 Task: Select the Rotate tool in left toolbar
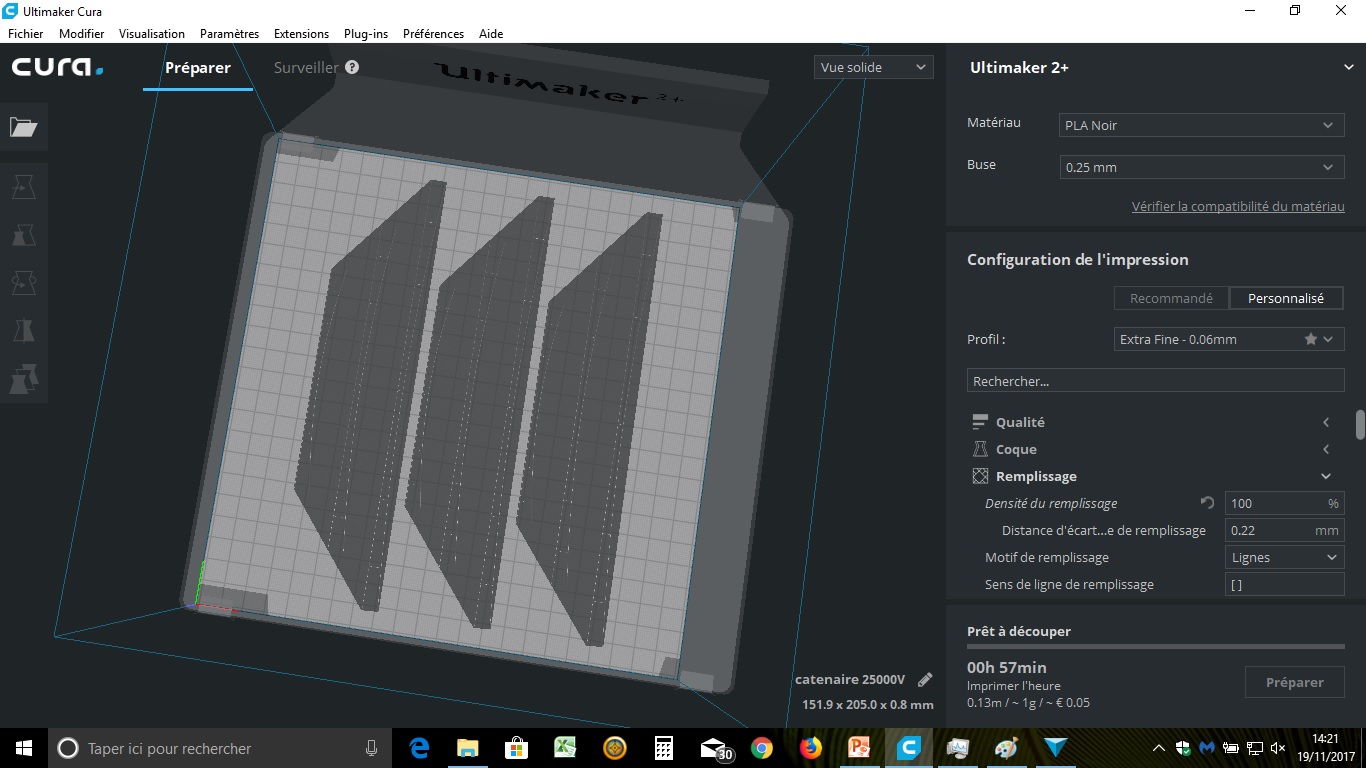point(23,283)
